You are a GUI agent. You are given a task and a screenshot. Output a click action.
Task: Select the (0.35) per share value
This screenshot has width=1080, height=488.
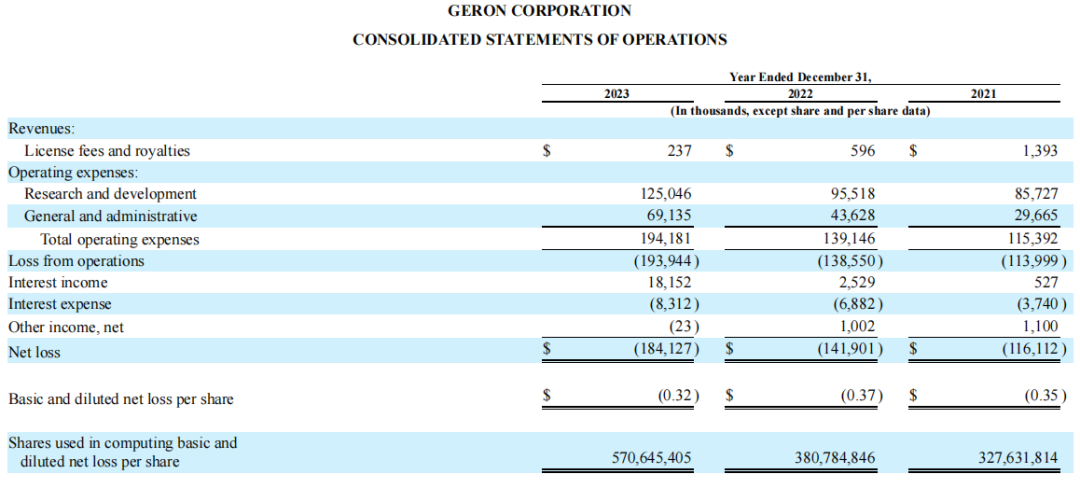[1045, 396]
